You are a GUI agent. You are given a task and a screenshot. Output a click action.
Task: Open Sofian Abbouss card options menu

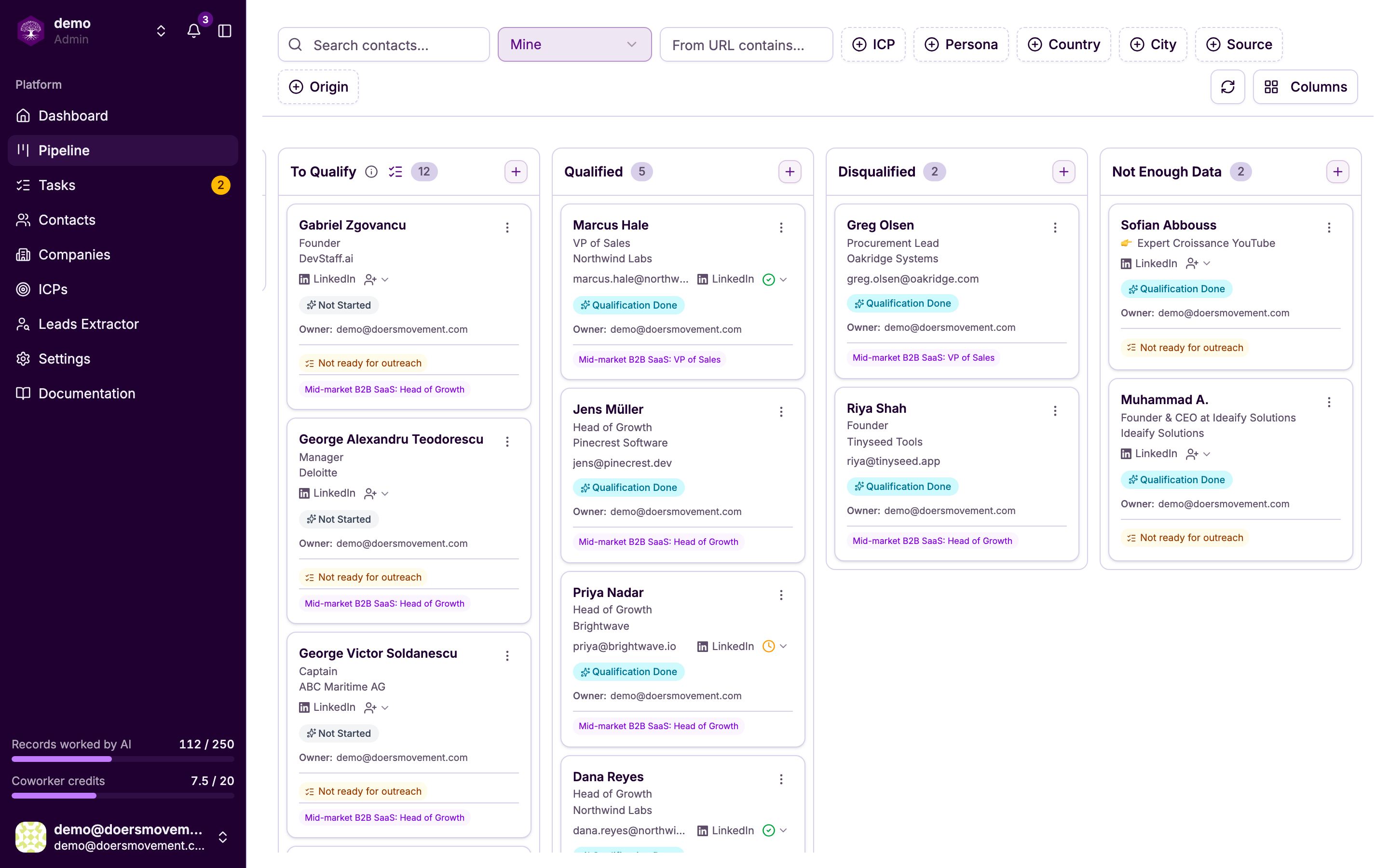(1329, 228)
